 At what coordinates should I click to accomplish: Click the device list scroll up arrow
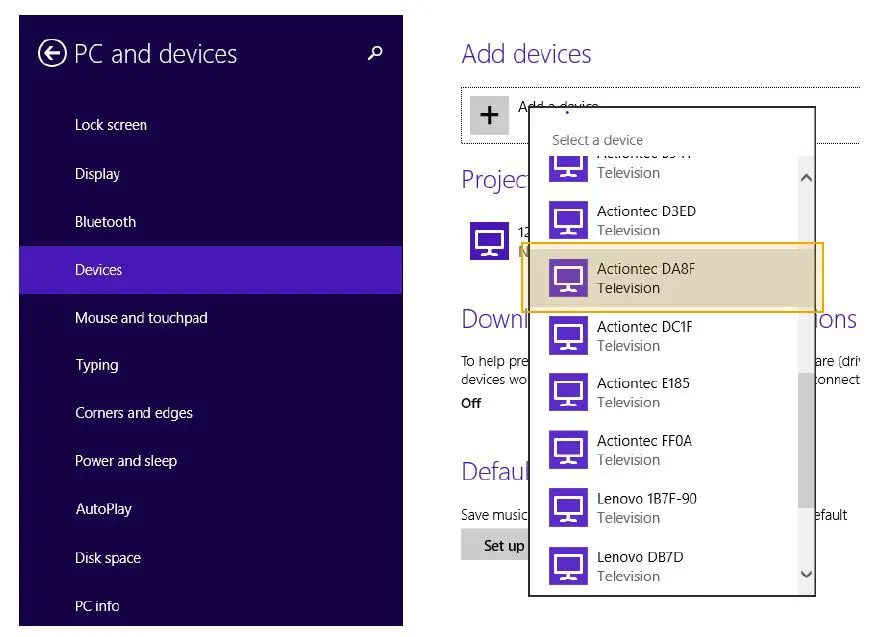click(806, 177)
